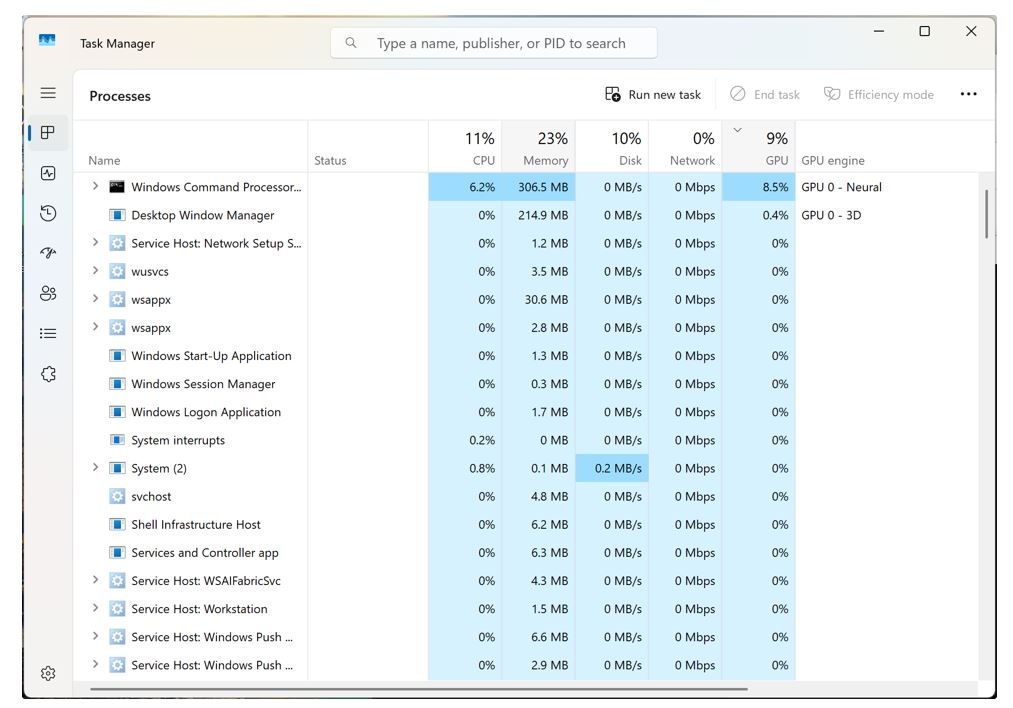Expand Service Host: WSAIFabricSvc row
Image resolution: width=1013 pixels, height=708 pixels.
pyautogui.click(x=95, y=579)
